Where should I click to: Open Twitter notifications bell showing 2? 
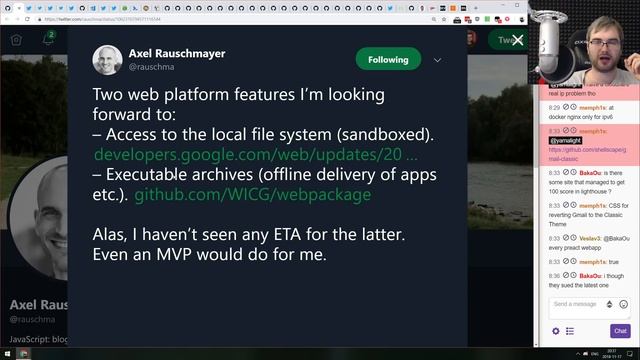49,38
